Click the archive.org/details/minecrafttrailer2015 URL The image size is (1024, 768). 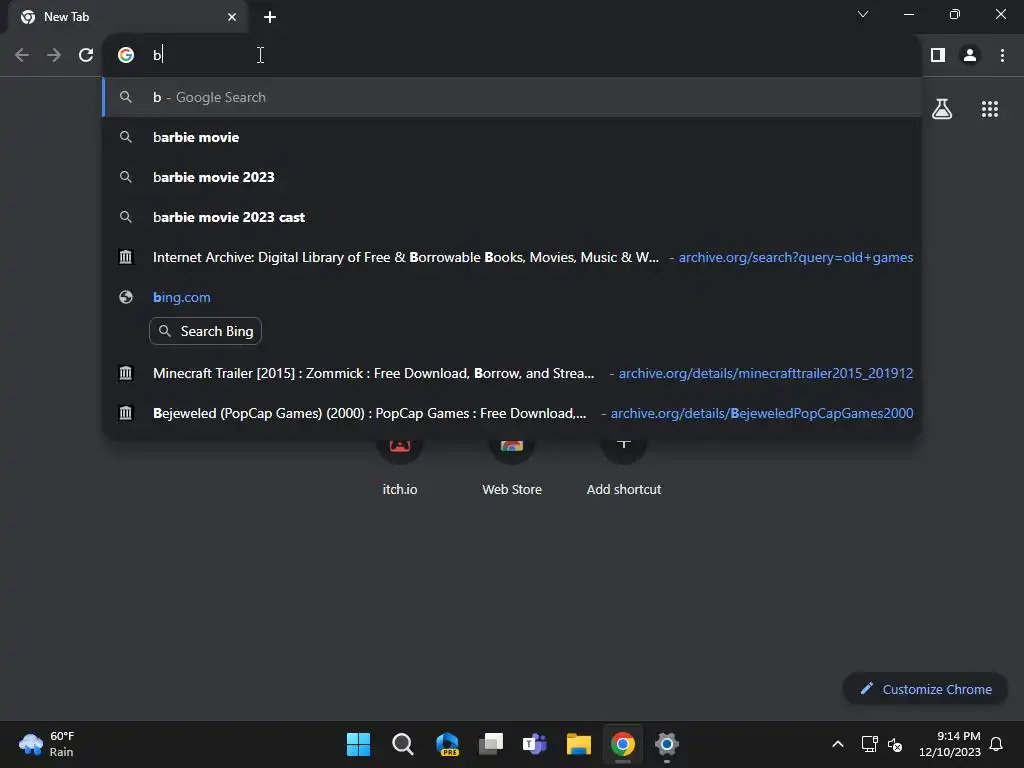click(765, 373)
